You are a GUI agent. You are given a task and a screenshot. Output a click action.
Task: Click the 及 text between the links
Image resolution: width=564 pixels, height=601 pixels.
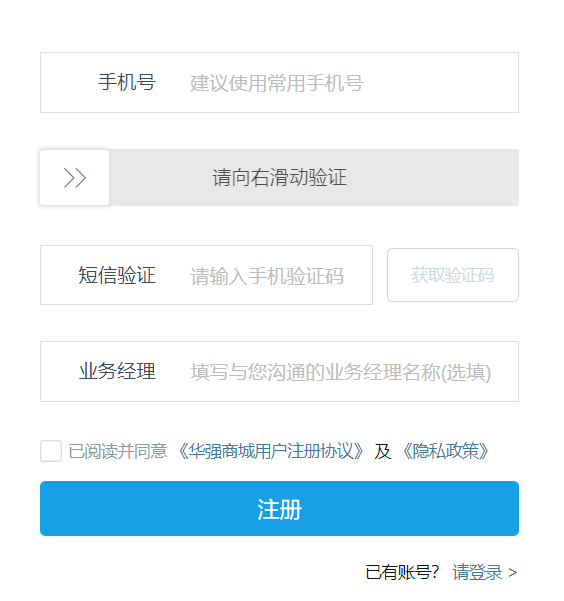pos(382,451)
